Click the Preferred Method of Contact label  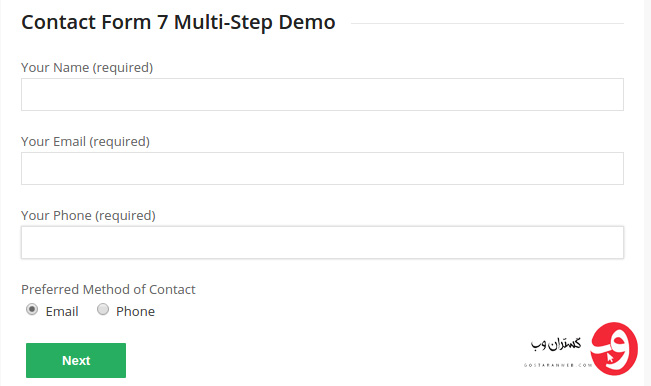(108, 289)
